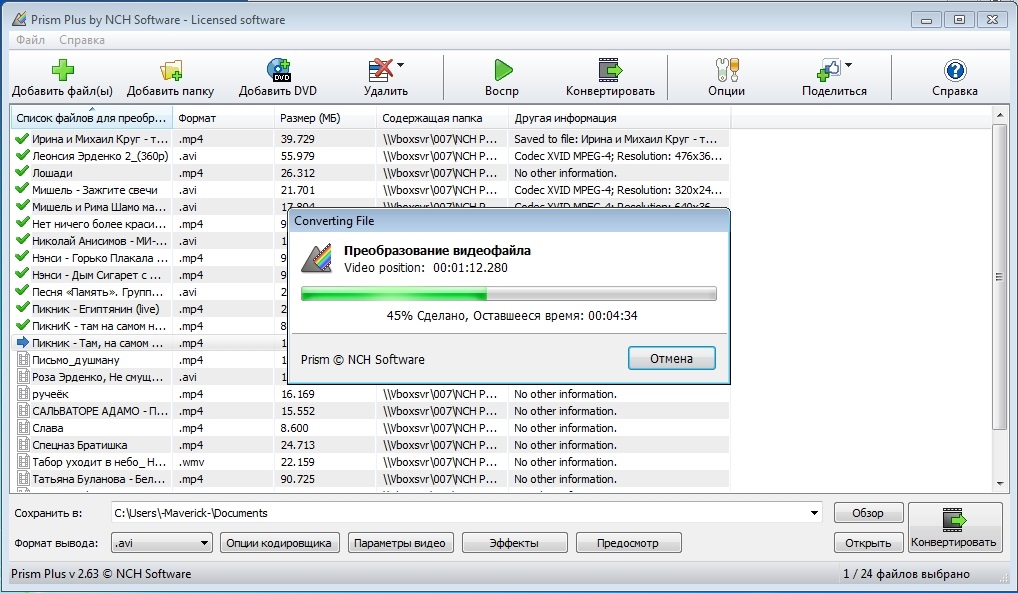Click Prism Plus v 2.63 status bar text
Screen dimensions: 1018x593
click(101, 574)
